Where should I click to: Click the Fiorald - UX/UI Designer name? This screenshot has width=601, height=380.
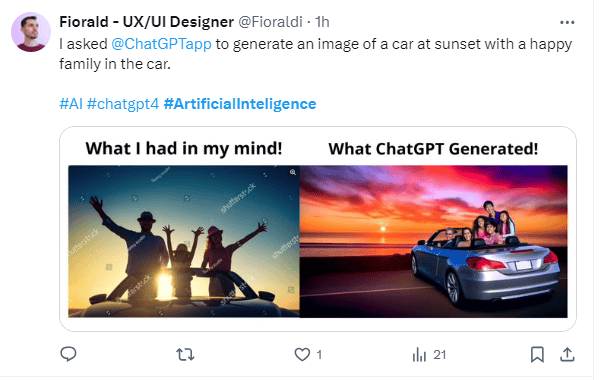pos(146,22)
